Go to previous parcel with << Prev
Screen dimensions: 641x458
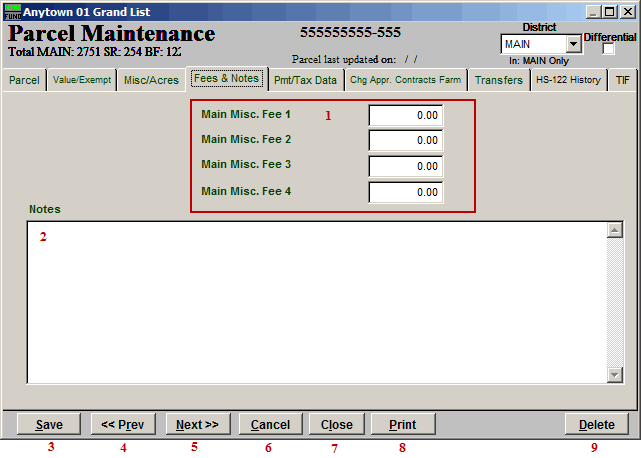click(x=123, y=424)
